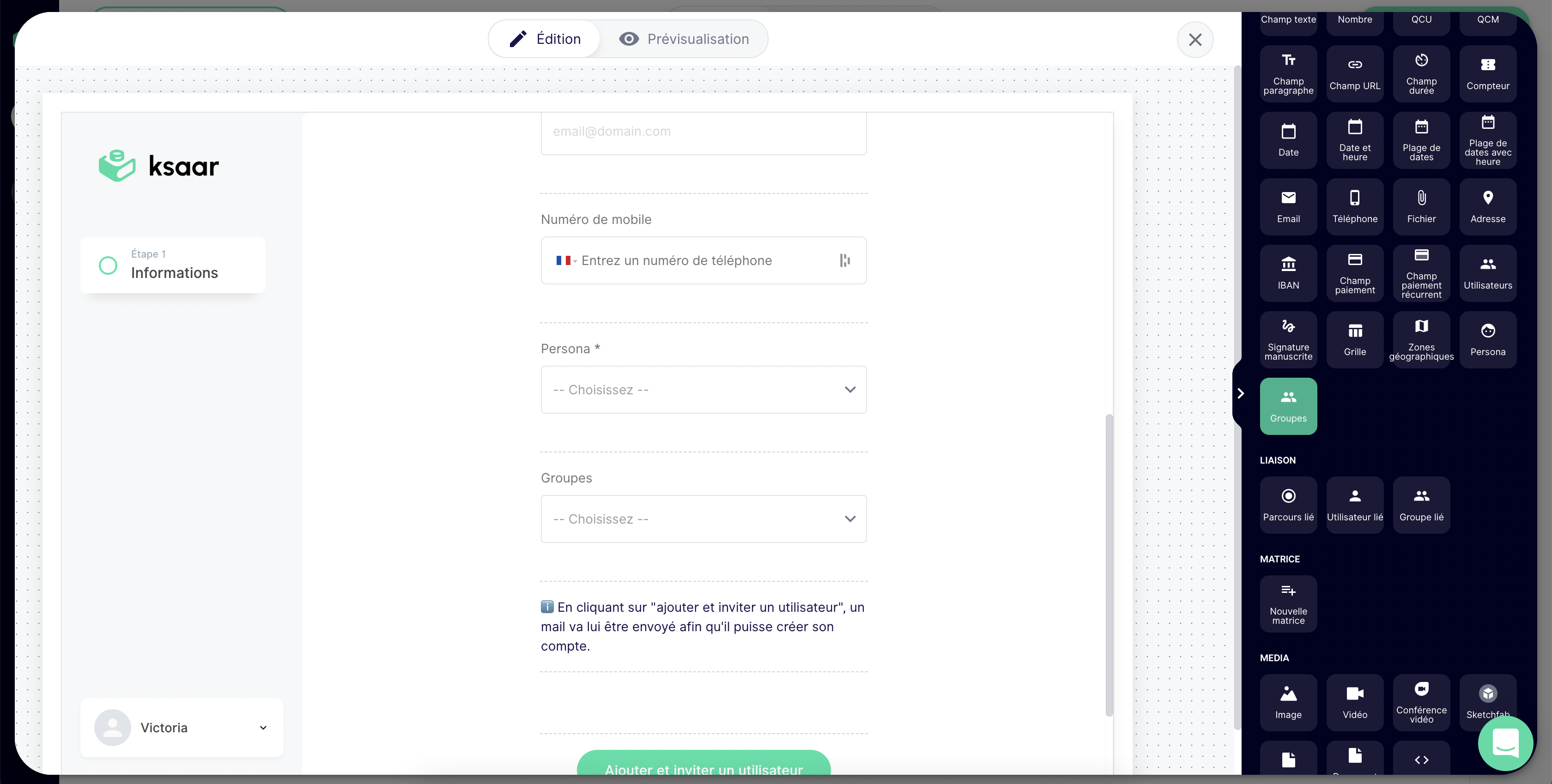Image resolution: width=1552 pixels, height=784 pixels.
Task: Insert a Vidéo media element
Action: [1354, 703]
